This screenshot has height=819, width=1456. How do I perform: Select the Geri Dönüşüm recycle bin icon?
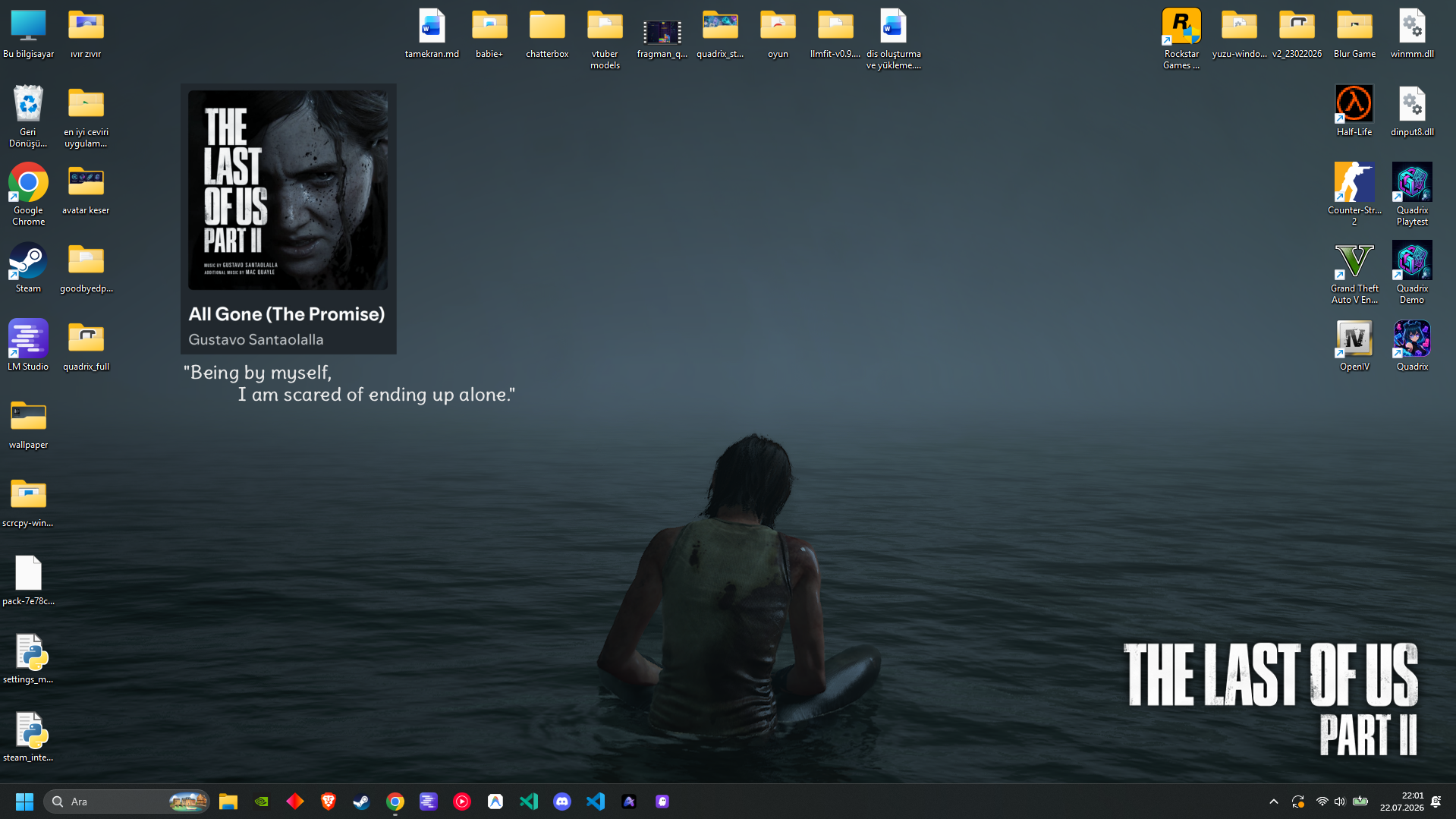(28, 116)
